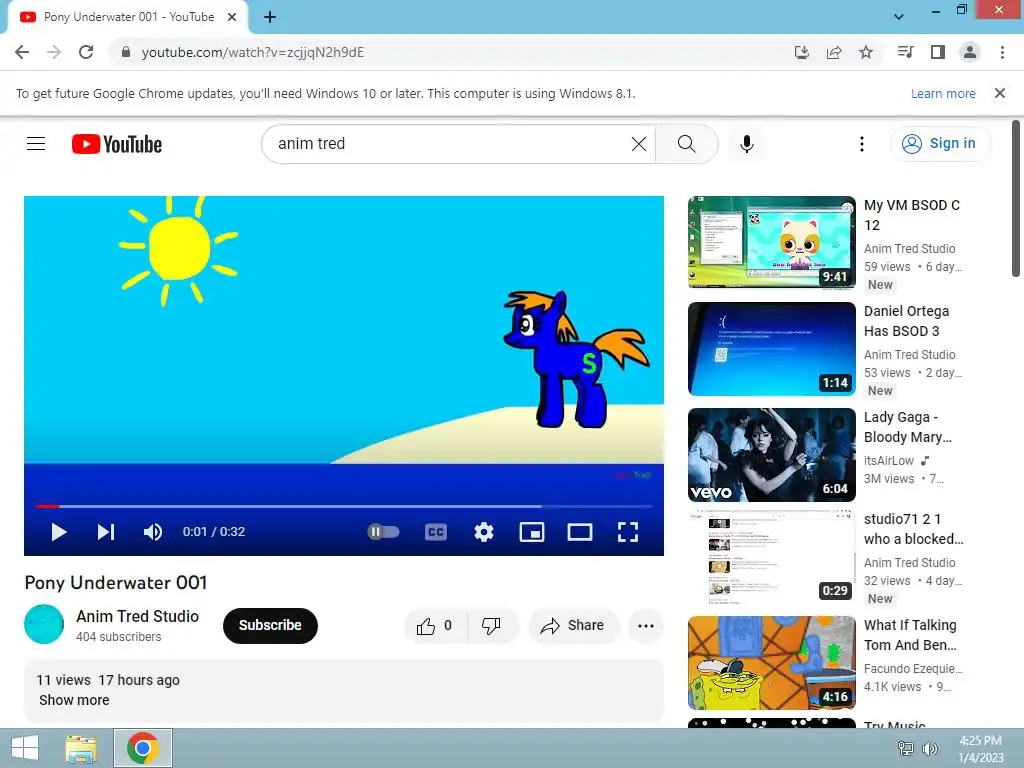Mute the video volume icon
Image resolution: width=1024 pixels, height=768 pixels.
pyautogui.click(x=153, y=532)
